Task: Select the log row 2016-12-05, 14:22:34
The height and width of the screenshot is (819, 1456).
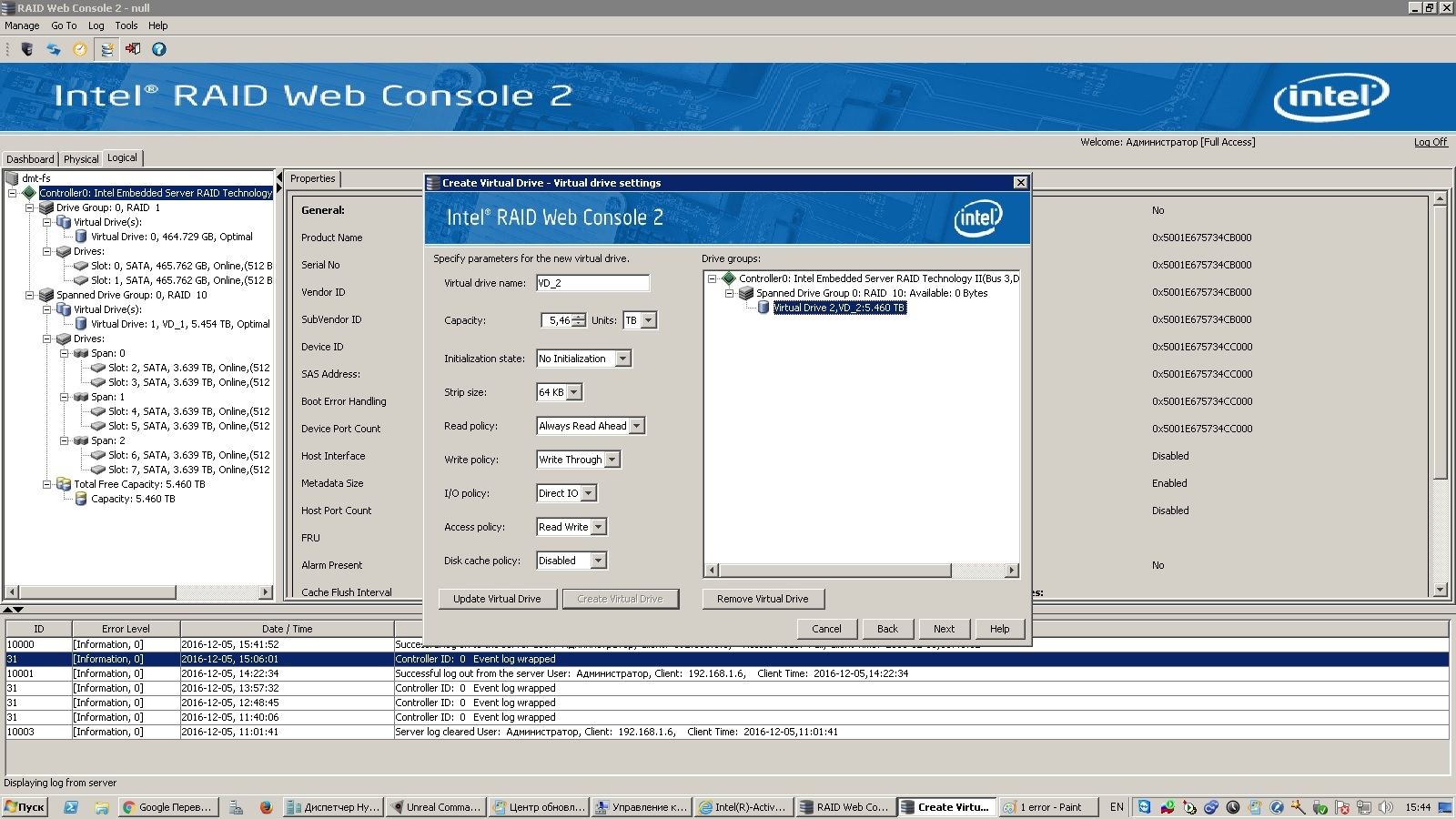Action: pos(727,673)
